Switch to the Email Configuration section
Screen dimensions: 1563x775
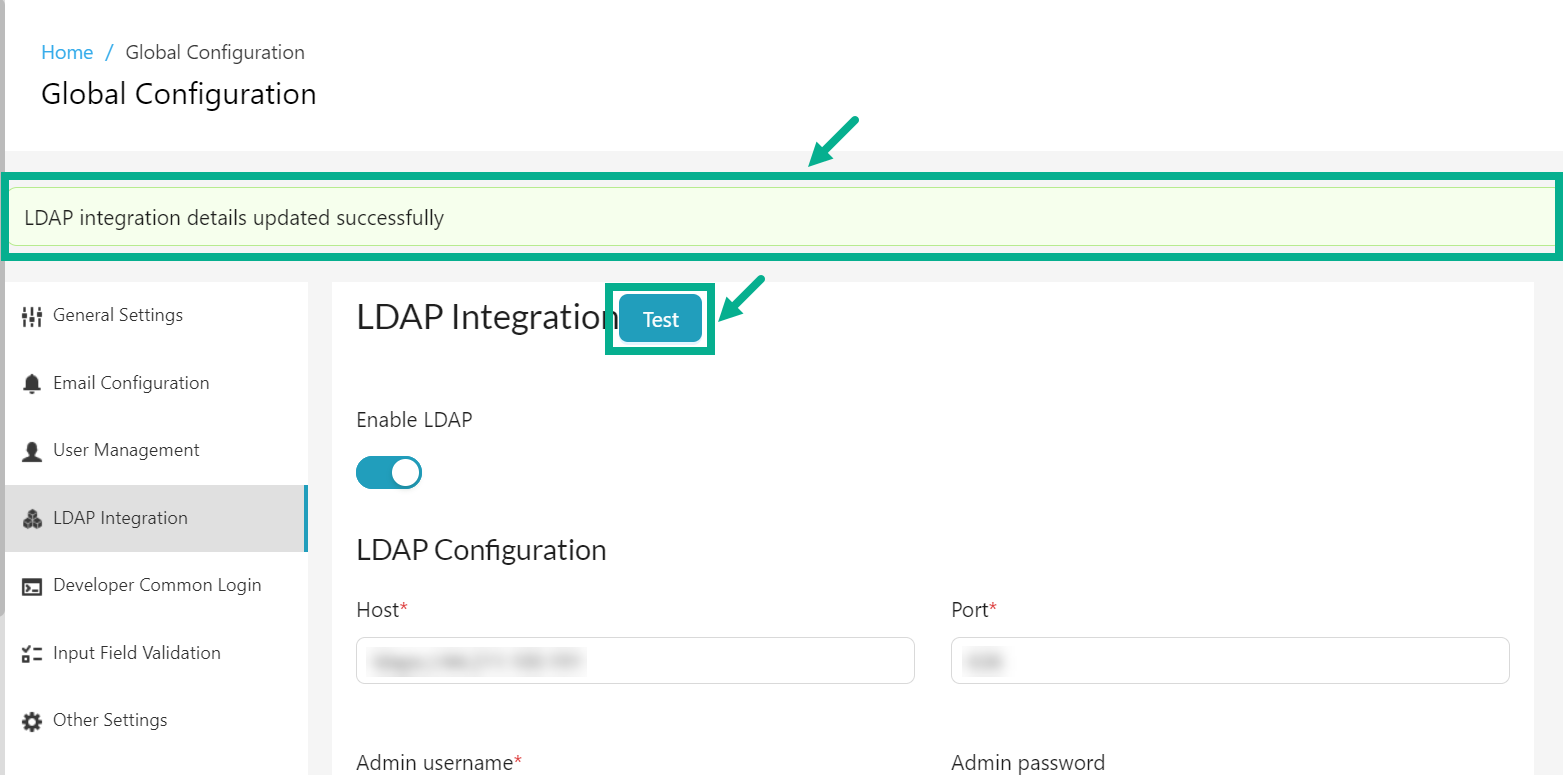[131, 383]
